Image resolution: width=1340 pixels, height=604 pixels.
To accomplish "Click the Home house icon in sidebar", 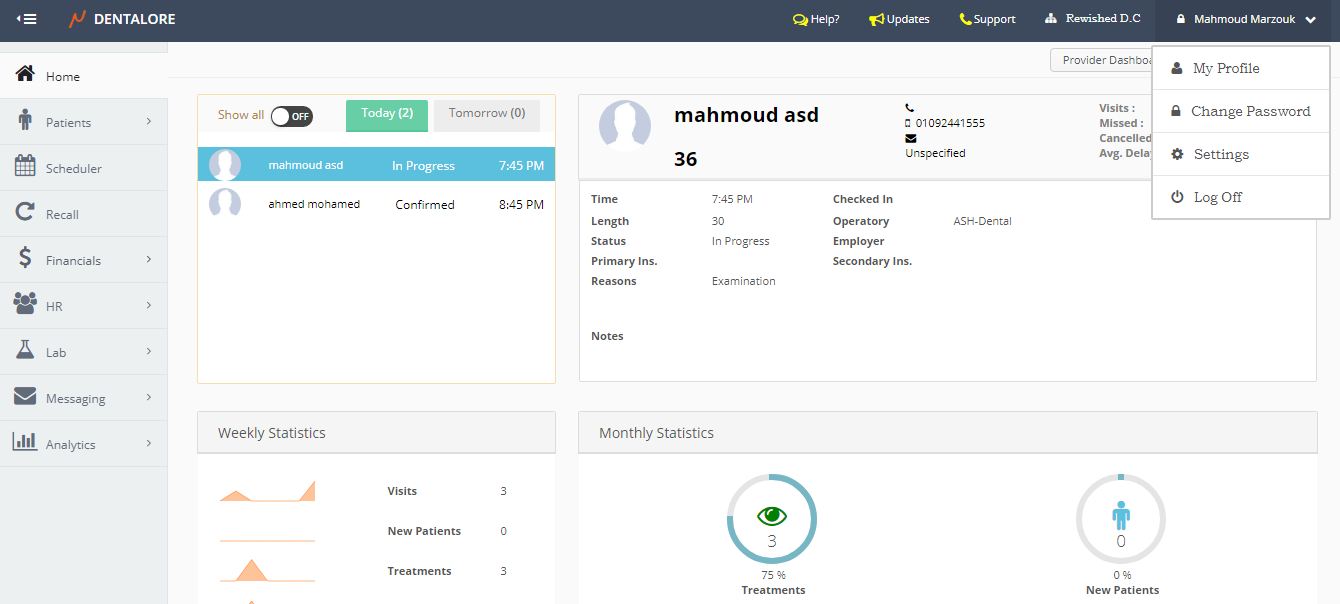I will (25, 75).
